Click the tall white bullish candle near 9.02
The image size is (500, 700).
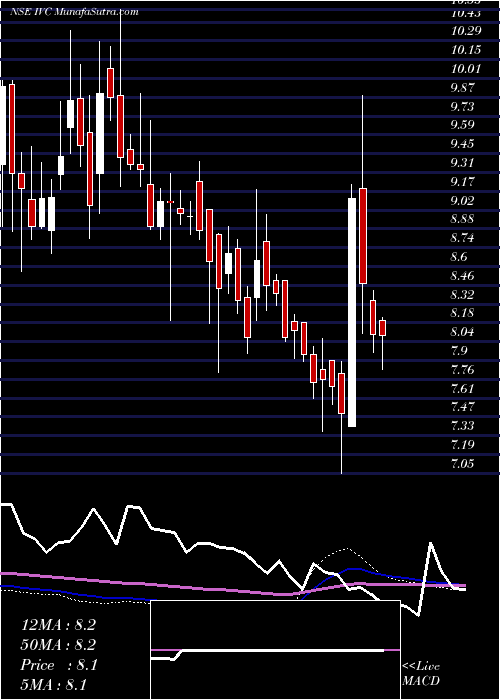click(352, 312)
